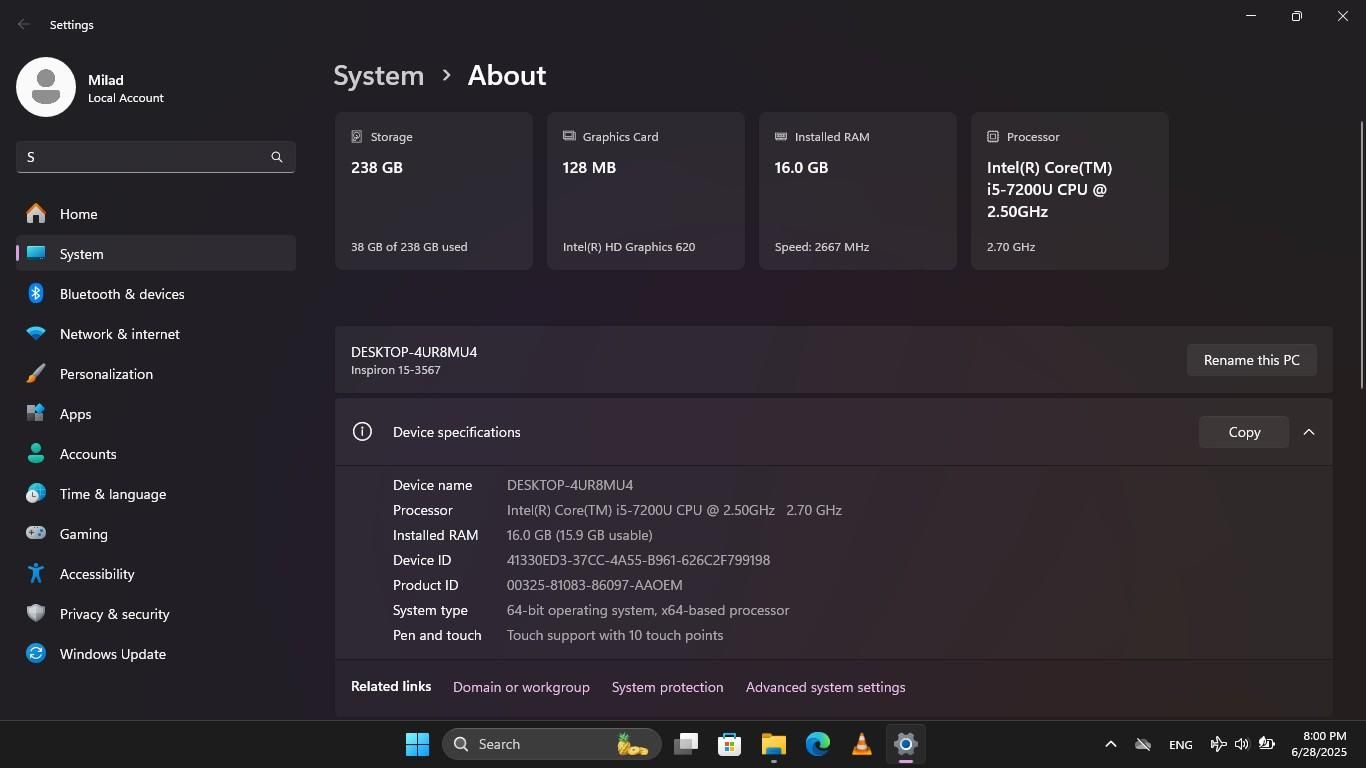Open the clock showing 8:00 PM
Screen dimensions: 1366x768
pos(1319,744)
